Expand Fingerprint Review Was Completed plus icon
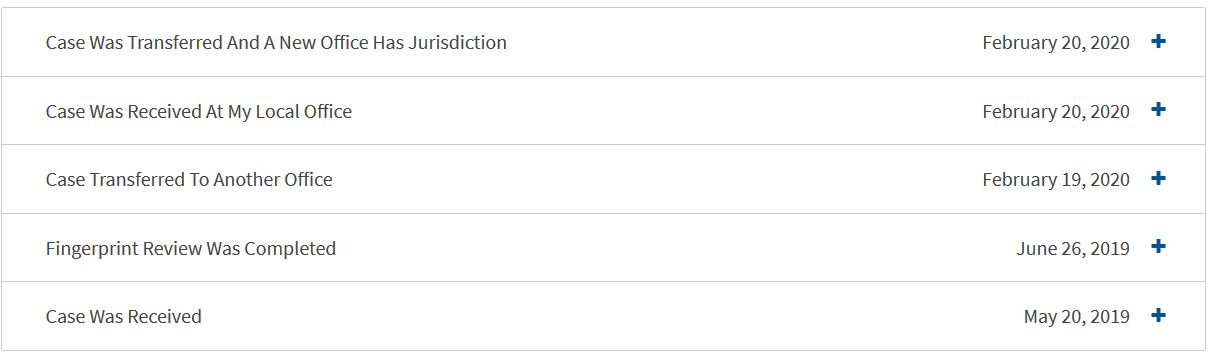1212x360 pixels. [1158, 247]
